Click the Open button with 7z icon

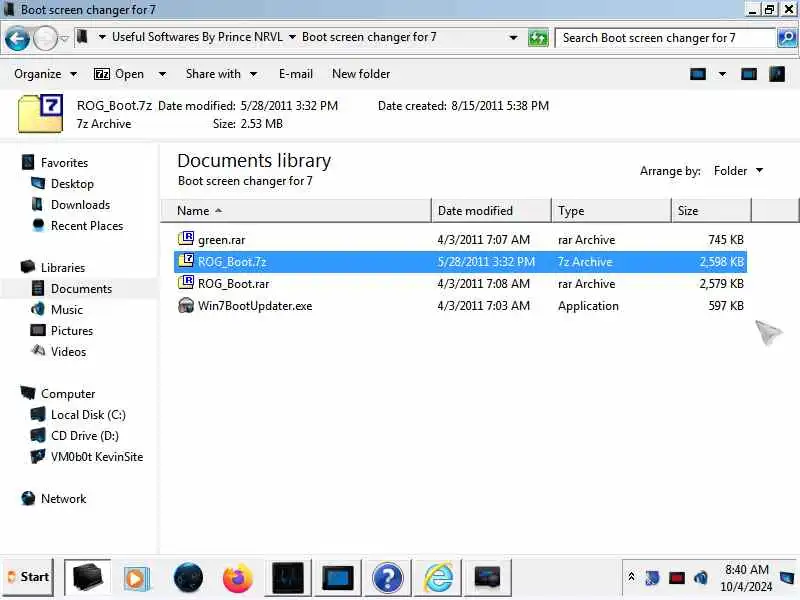coord(119,74)
